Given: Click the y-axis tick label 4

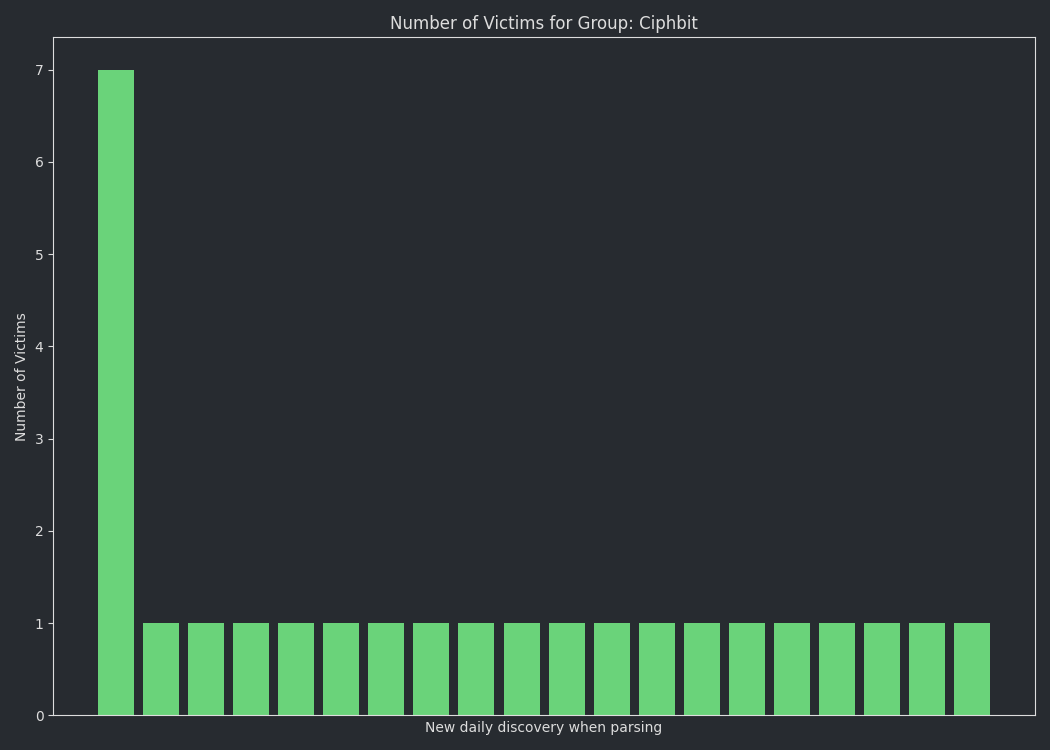Looking at the screenshot, I should pyautogui.click(x=40, y=347).
